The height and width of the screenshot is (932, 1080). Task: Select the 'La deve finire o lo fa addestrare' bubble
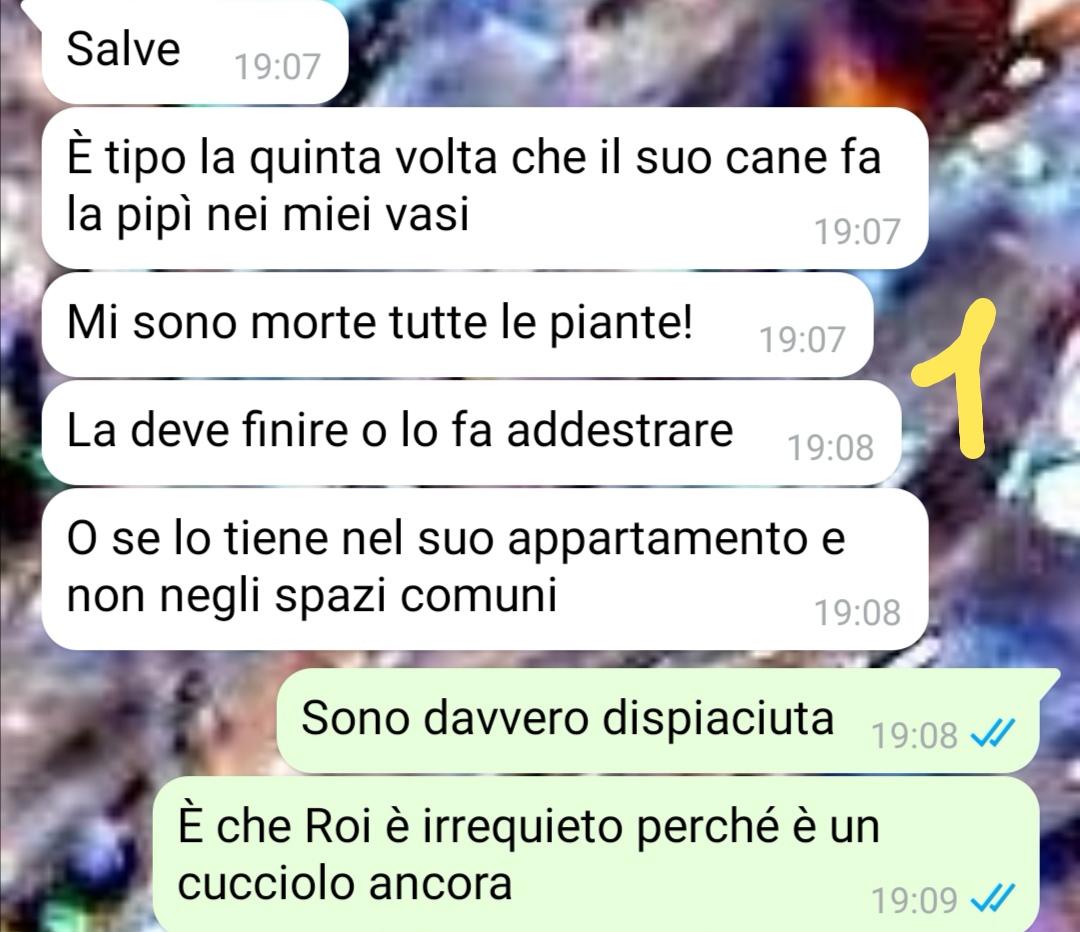pos(471,432)
